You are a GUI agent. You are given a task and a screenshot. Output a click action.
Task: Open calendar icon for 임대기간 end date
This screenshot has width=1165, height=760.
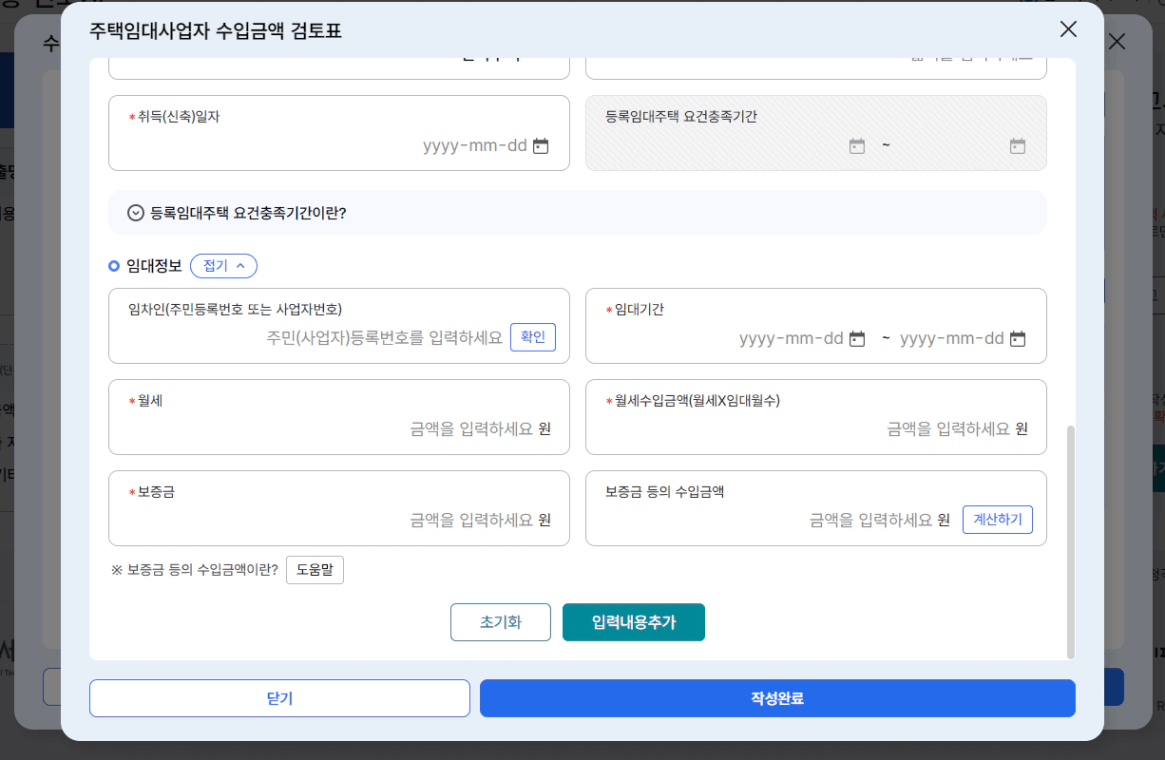pyautogui.click(x=1017, y=339)
